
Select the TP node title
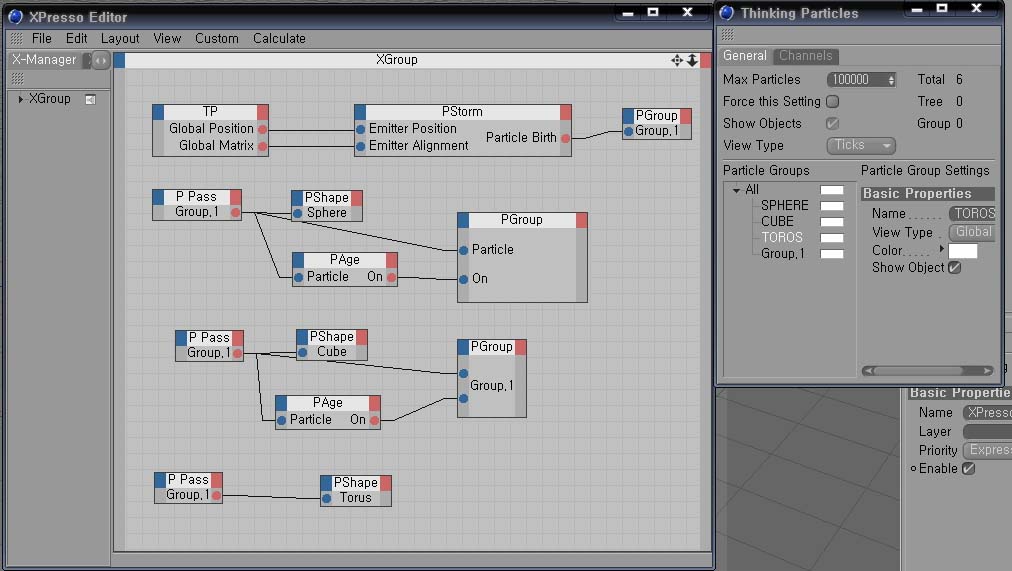(x=210, y=112)
